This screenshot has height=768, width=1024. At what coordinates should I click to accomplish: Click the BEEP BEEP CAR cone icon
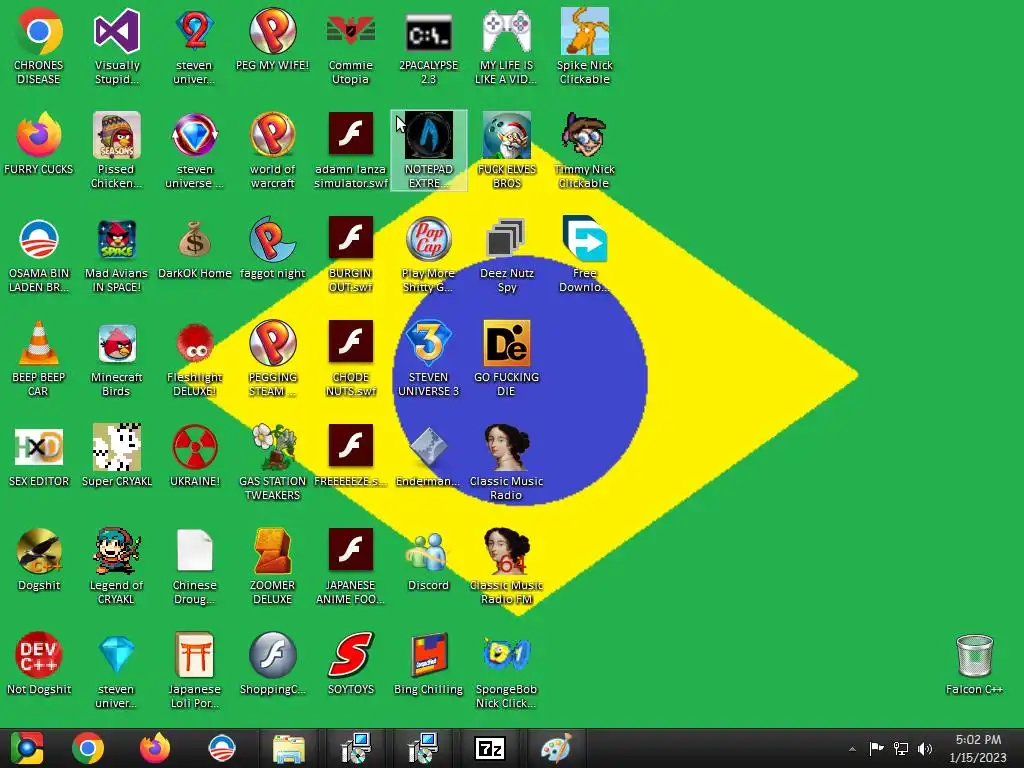coord(39,358)
